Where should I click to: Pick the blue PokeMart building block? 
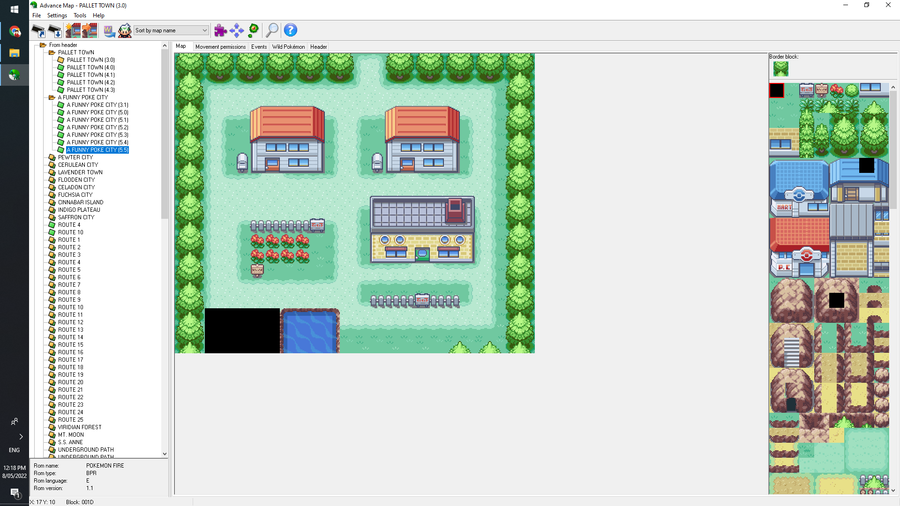(798, 188)
